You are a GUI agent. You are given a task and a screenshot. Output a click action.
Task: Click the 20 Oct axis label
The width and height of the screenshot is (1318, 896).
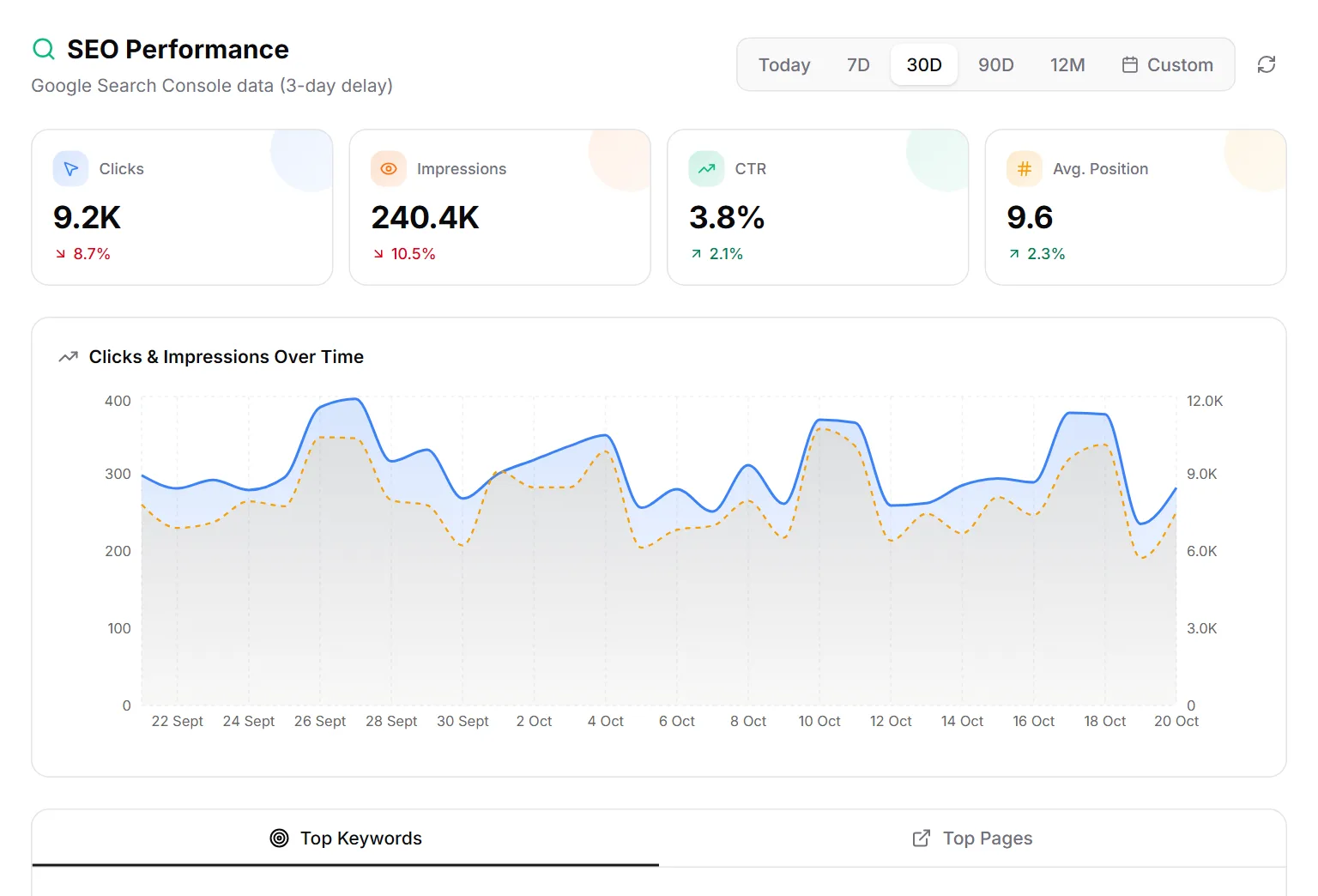[1176, 722]
